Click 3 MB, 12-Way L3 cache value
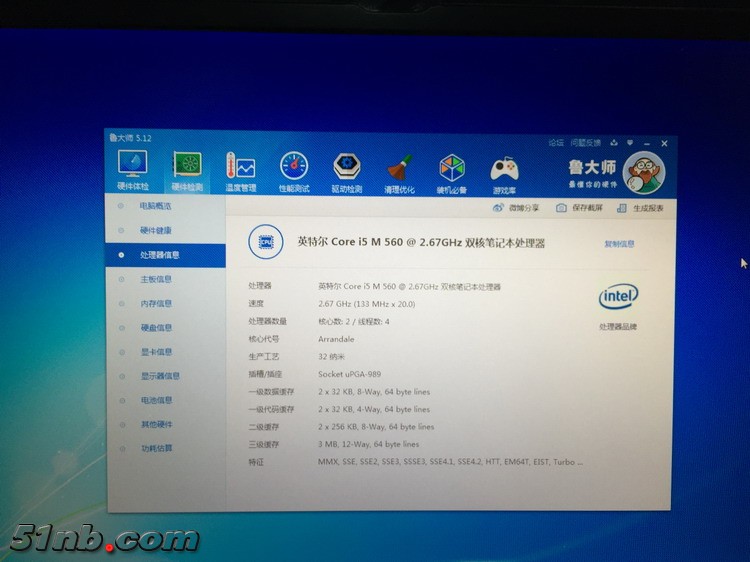 [368, 444]
